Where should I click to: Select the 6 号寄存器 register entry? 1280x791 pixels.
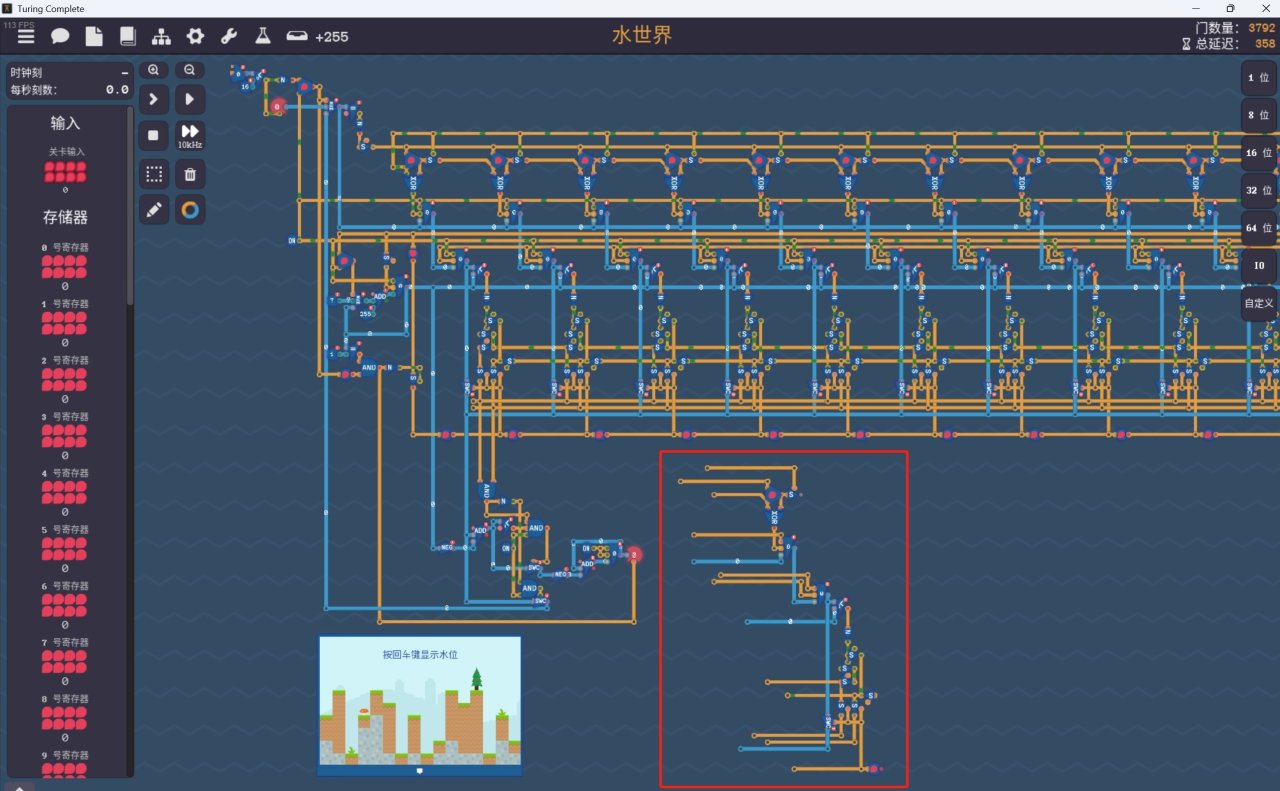click(x=65, y=606)
